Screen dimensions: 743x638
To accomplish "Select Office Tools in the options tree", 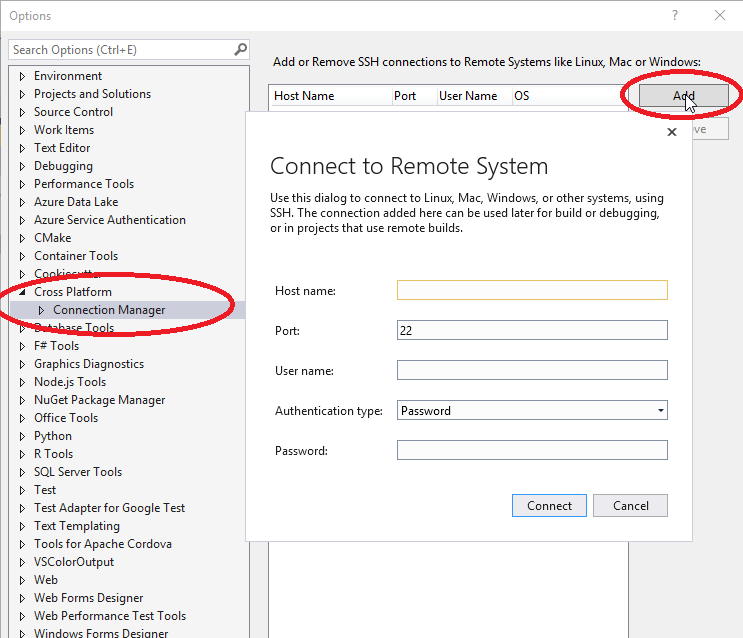I will (x=66, y=418).
